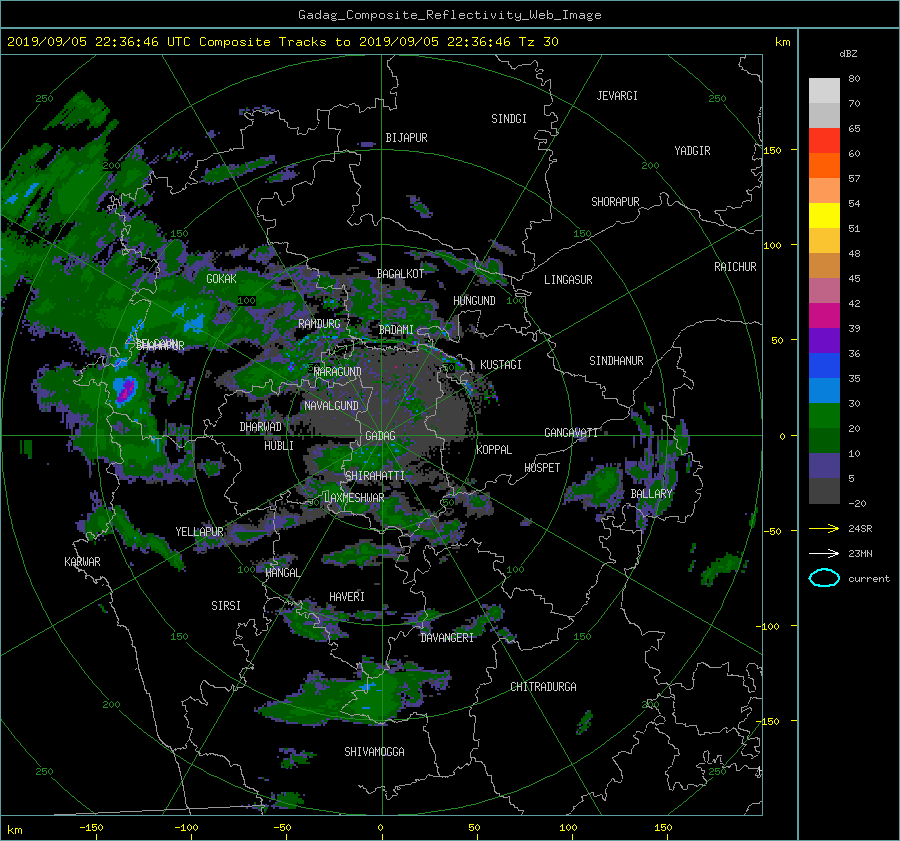The image size is (900, 841).
Task: Click the HUNGUND city label
Action: pyautogui.click(x=474, y=301)
